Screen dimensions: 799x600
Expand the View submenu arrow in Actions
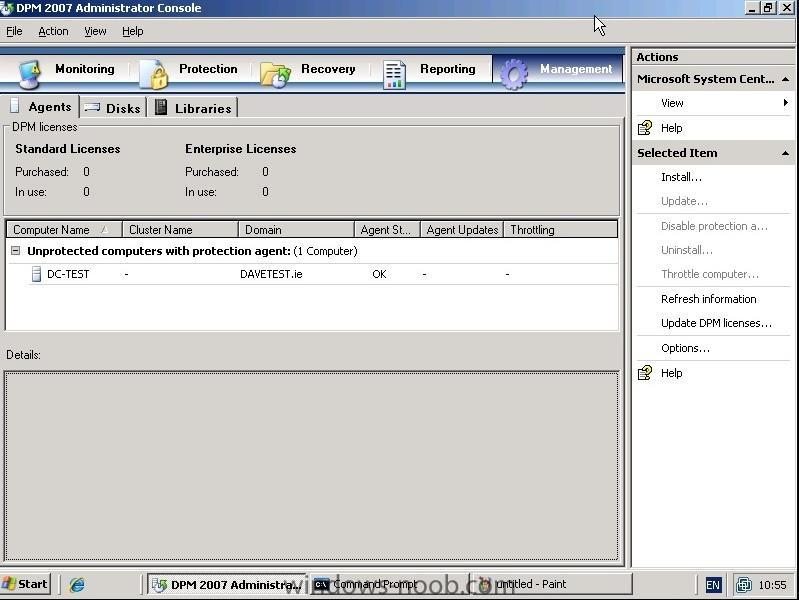tap(786, 102)
